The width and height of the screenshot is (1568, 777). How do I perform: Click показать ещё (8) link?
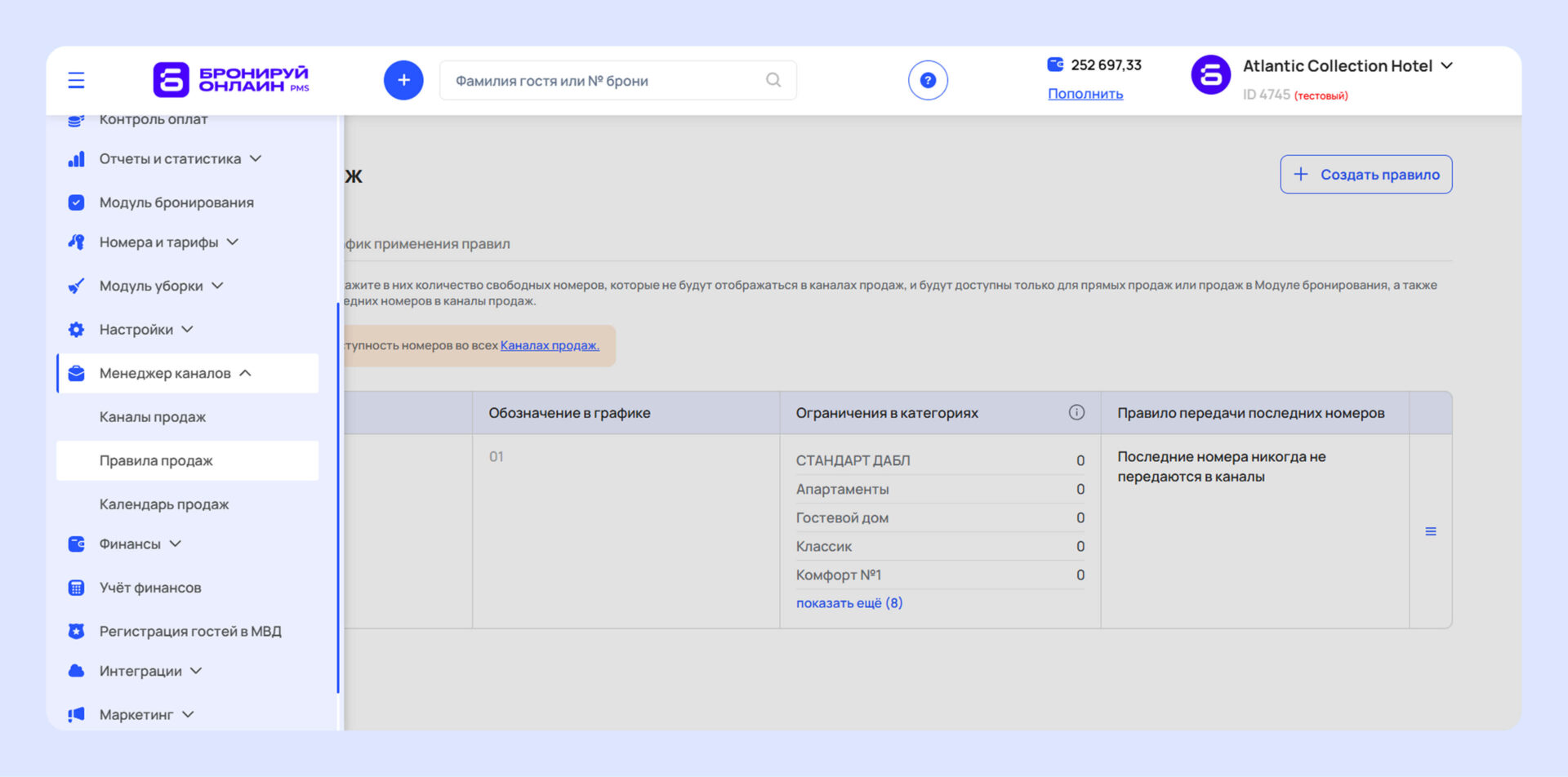[x=849, y=603]
